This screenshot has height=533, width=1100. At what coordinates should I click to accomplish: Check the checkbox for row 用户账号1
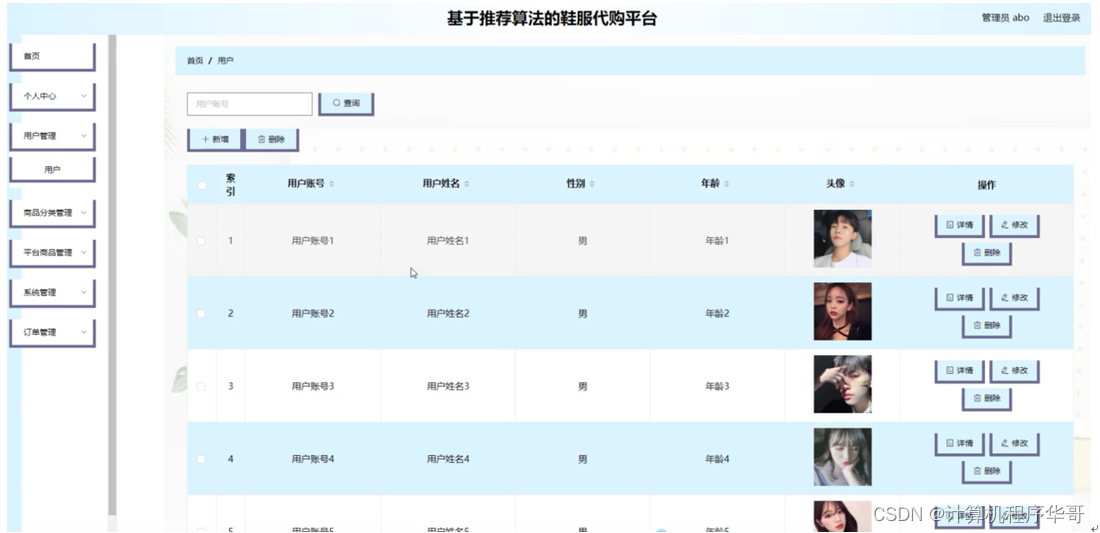(201, 241)
